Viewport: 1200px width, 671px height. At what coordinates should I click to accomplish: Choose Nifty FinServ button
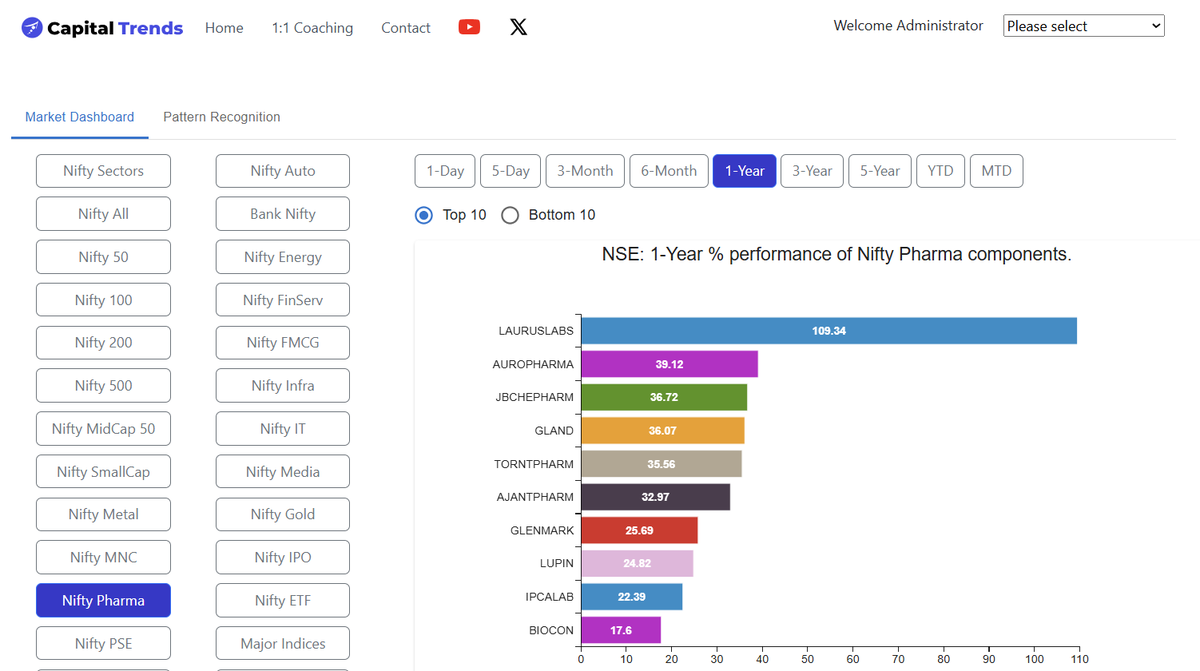click(283, 300)
